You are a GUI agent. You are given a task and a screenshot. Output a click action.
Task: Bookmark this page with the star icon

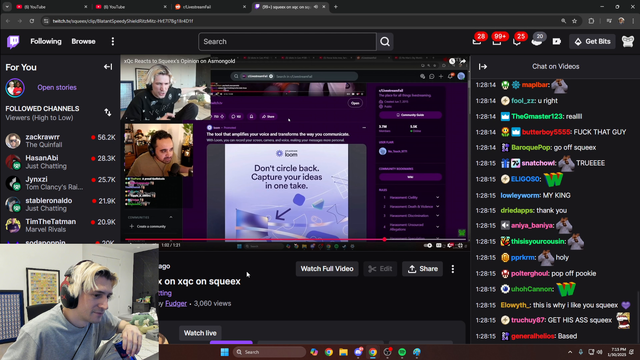[574, 21]
